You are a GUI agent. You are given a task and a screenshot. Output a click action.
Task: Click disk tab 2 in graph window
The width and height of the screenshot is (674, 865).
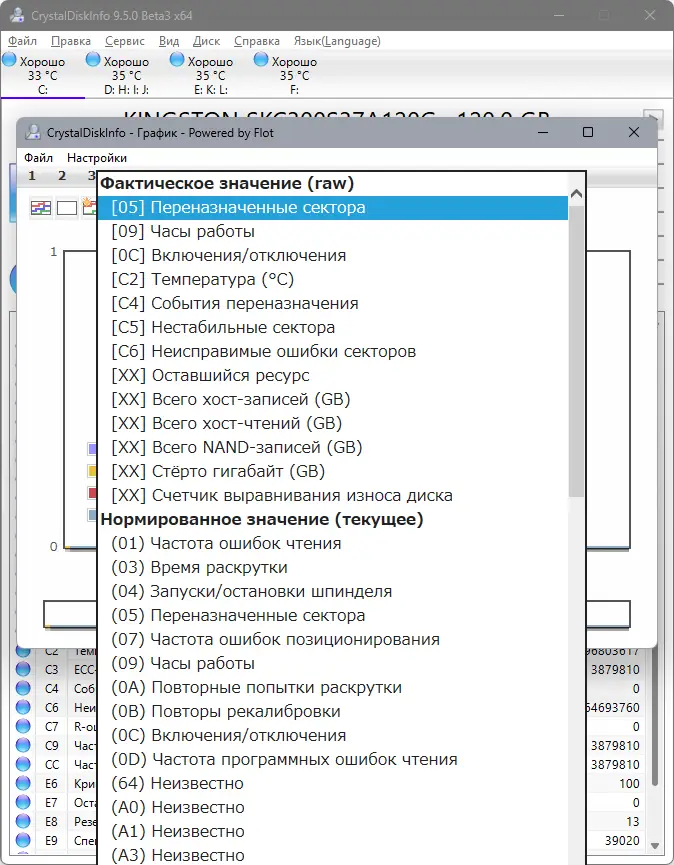tap(62, 175)
